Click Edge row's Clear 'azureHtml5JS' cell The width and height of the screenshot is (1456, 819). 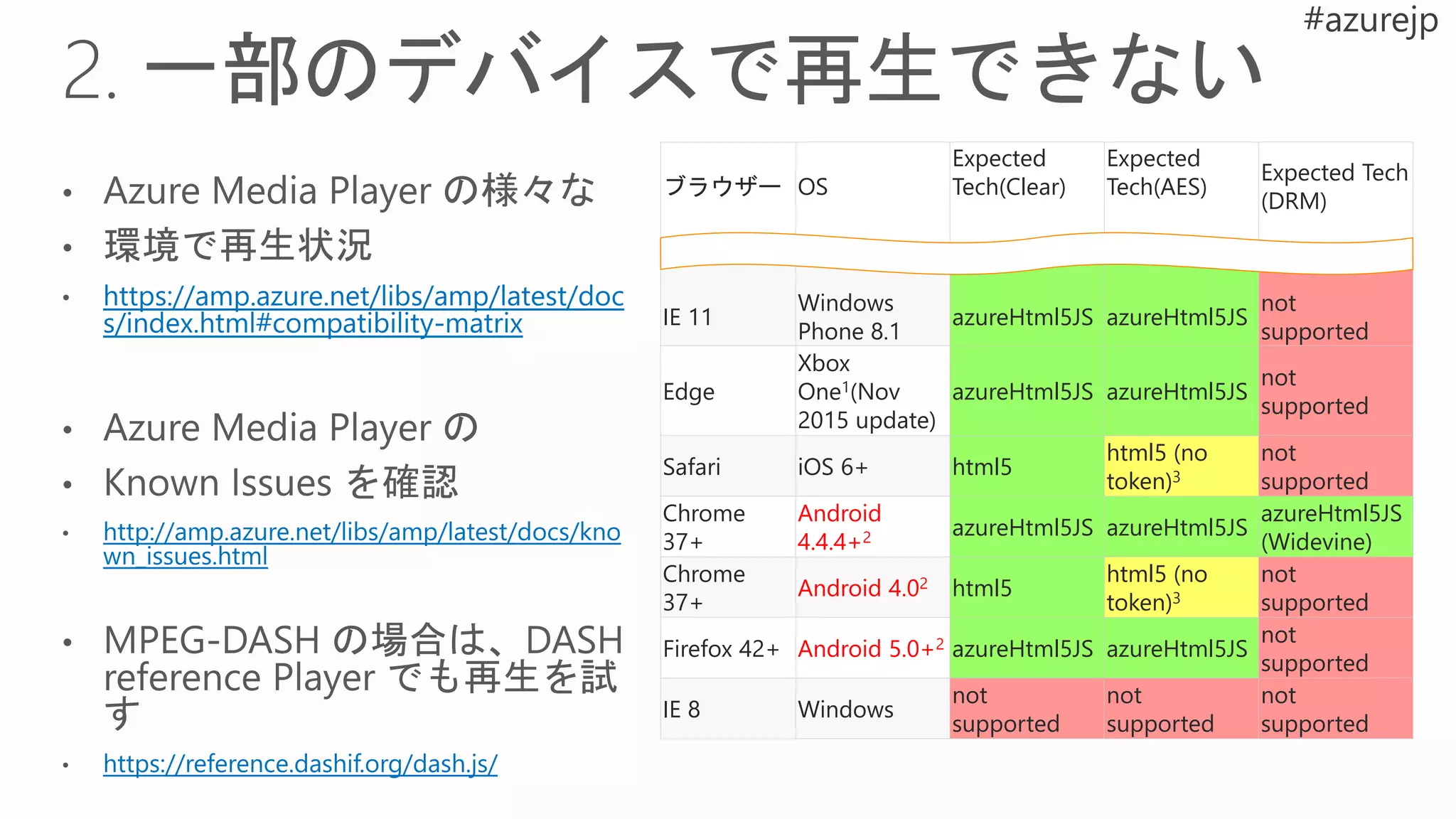pos(1027,392)
